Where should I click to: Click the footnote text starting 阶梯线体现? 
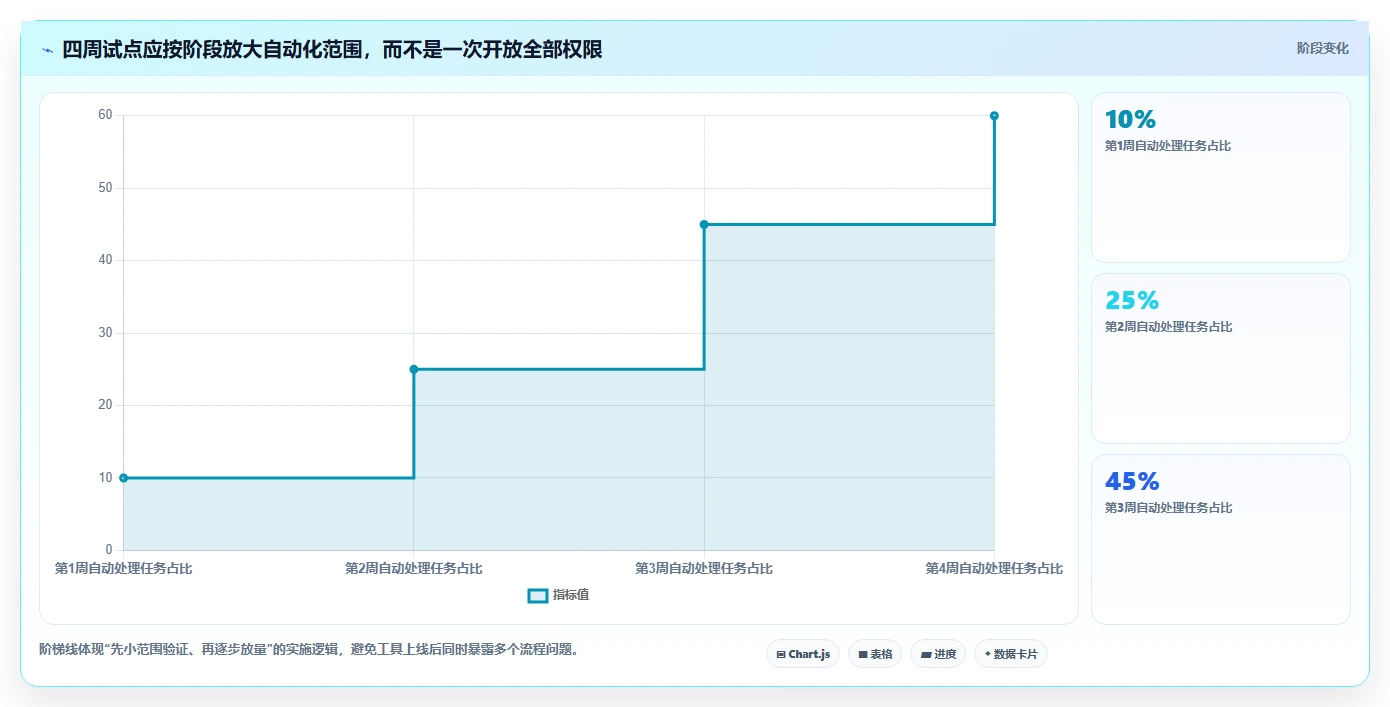coord(309,650)
